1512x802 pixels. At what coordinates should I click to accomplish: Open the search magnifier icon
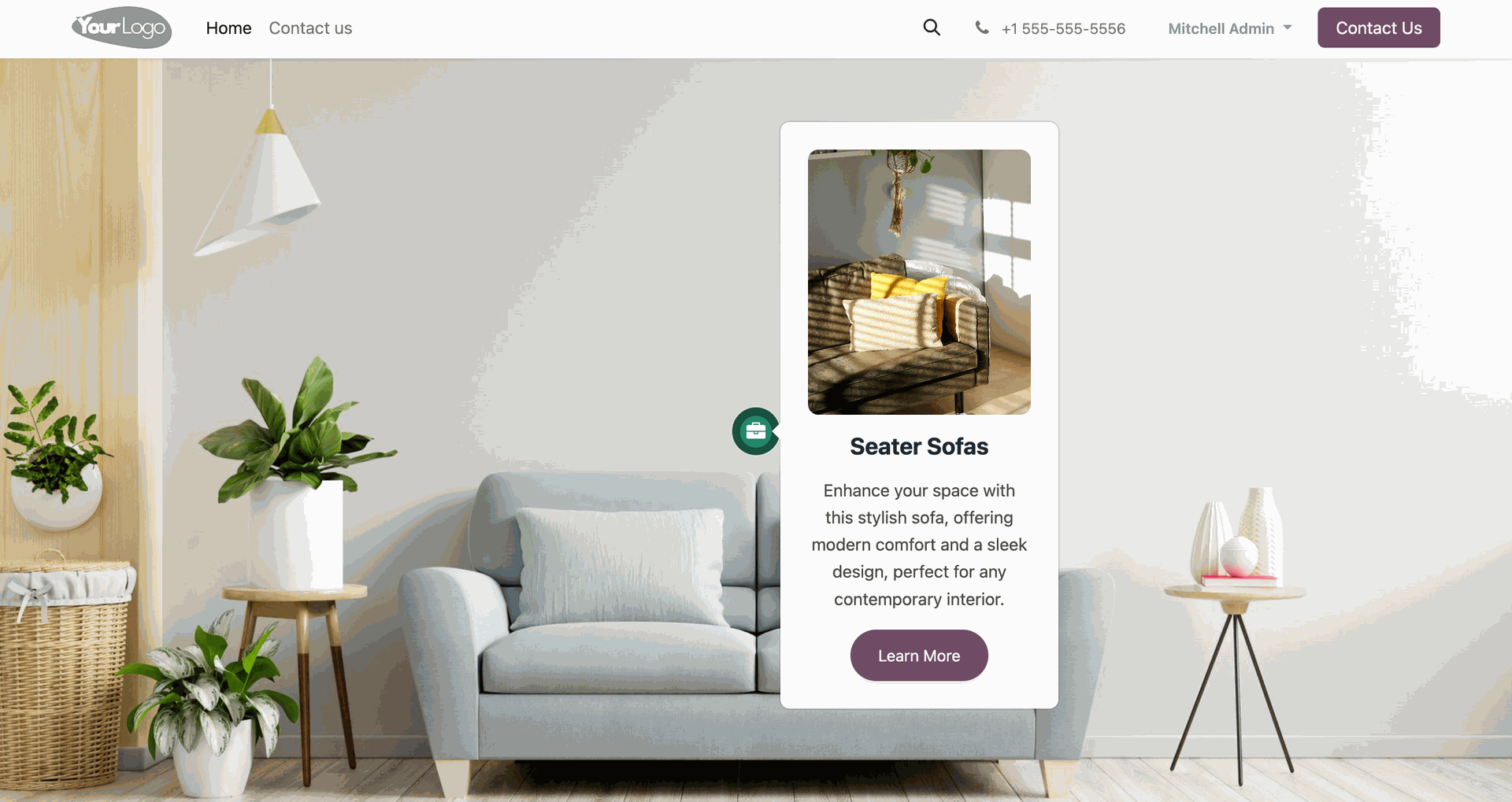pyautogui.click(x=932, y=28)
